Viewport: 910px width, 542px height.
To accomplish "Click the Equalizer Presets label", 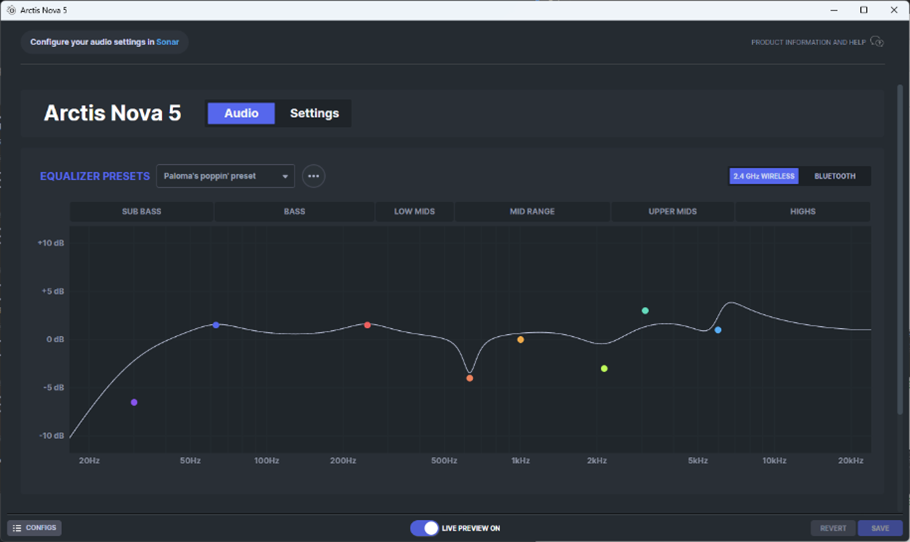I will pyautogui.click(x=95, y=176).
